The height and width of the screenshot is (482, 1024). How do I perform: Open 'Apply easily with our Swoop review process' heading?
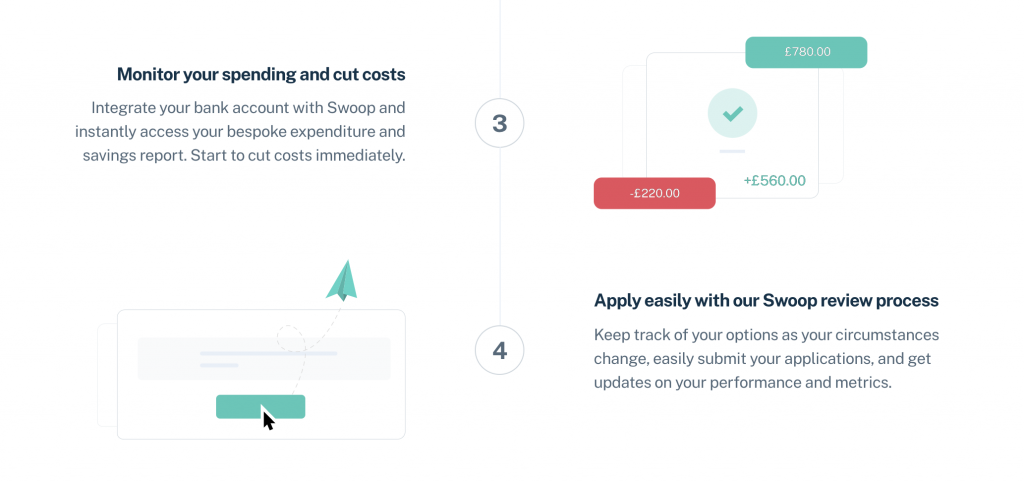tap(766, 300)
